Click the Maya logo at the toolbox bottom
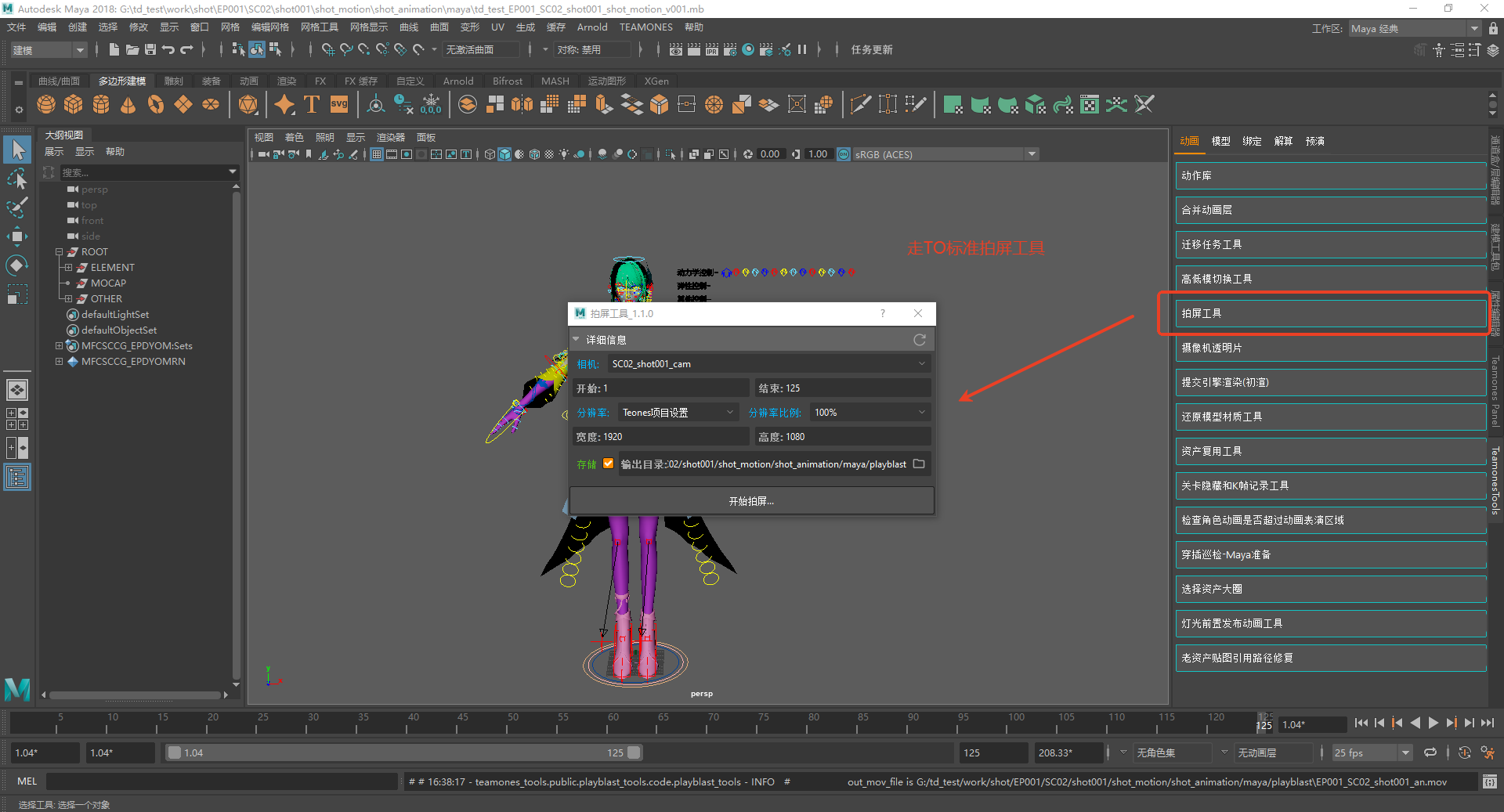The height and width of the screenshot is (812, 1504). (17, 689)
